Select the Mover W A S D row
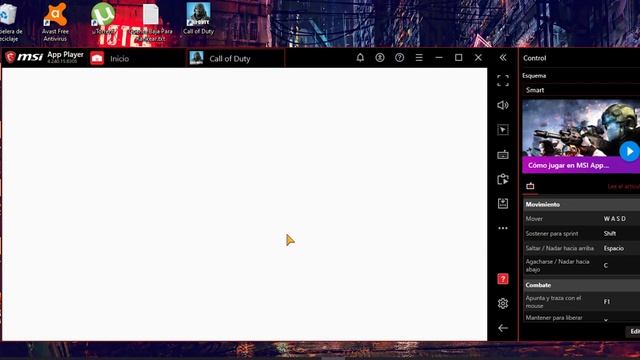The width and height of the screenshot is (640, 360). (582, 219)
